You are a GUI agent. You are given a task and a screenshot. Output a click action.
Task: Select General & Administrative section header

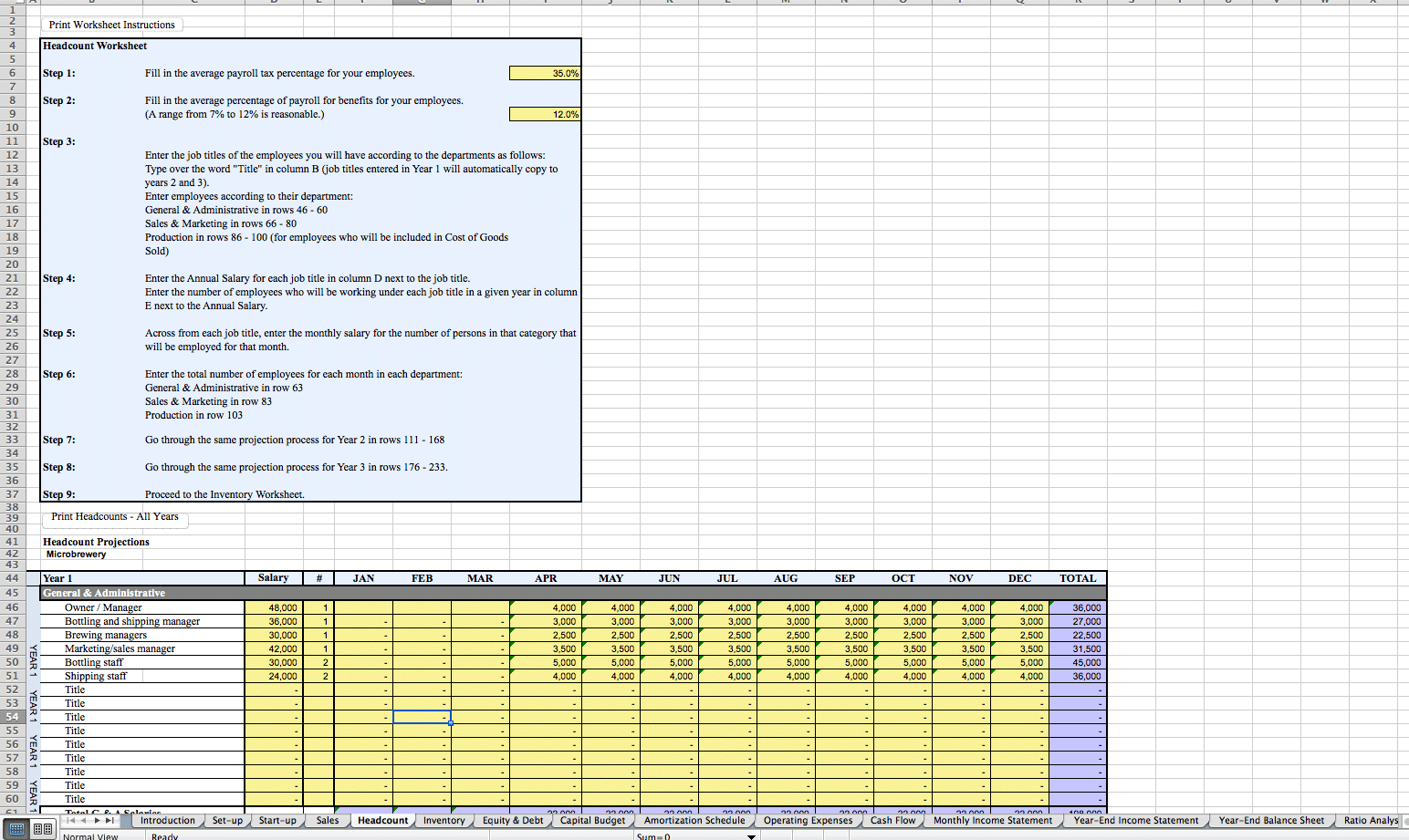click(x=574, y=593)
